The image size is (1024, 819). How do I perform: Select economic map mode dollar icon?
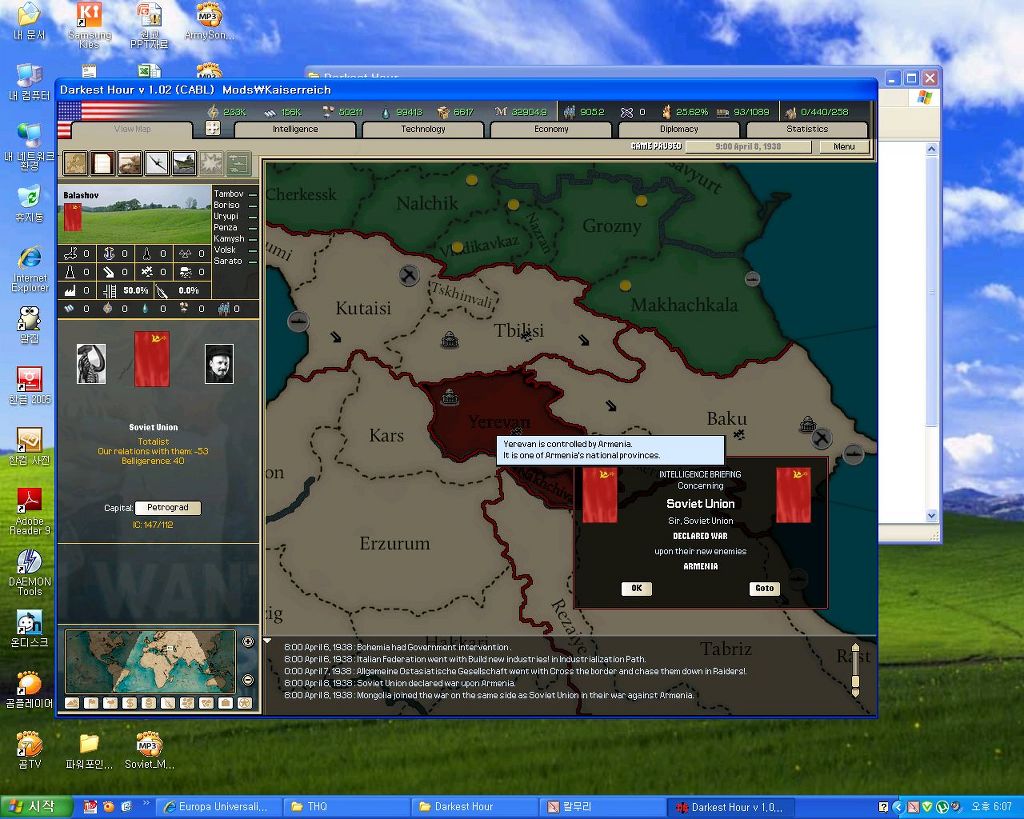pos(129,703)
